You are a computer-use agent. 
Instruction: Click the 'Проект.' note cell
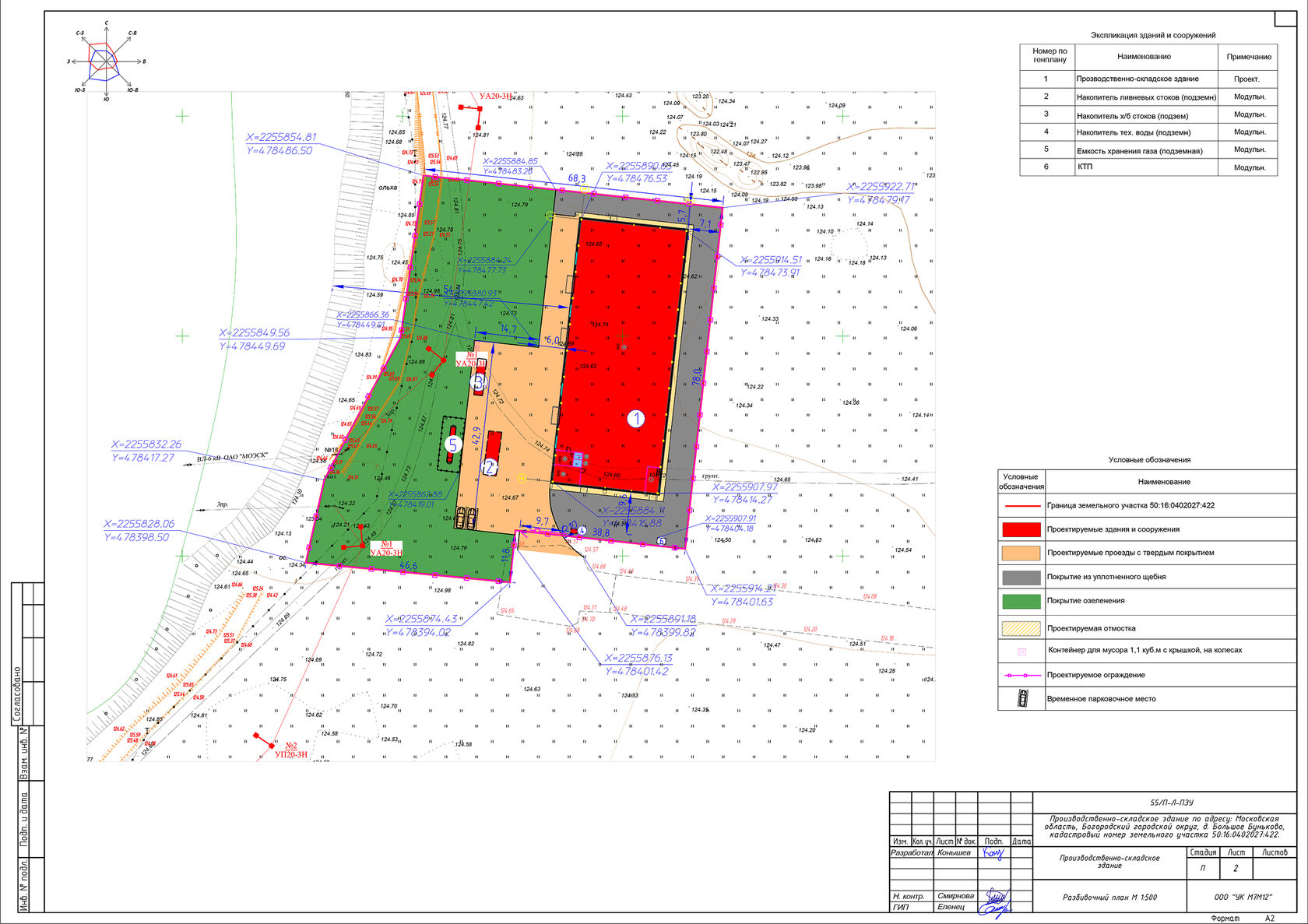click(1246, 79)
